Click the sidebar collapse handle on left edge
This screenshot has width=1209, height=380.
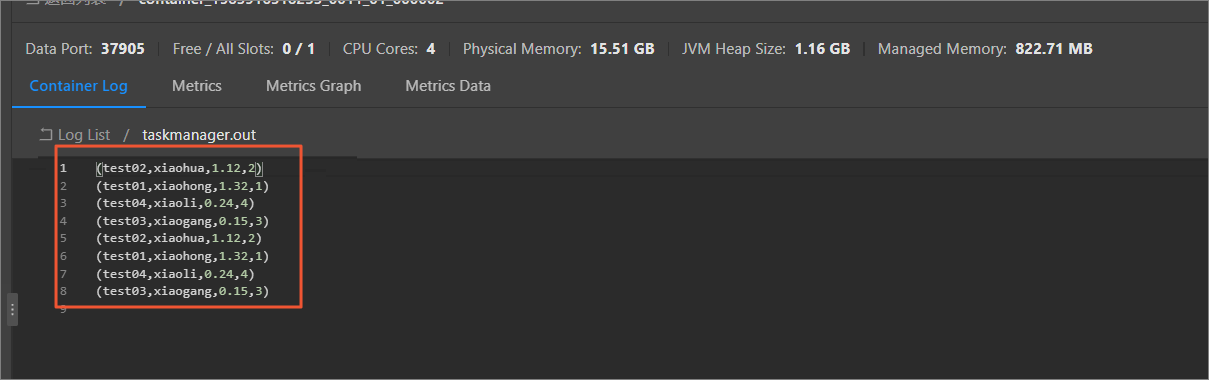coord(12,309)
